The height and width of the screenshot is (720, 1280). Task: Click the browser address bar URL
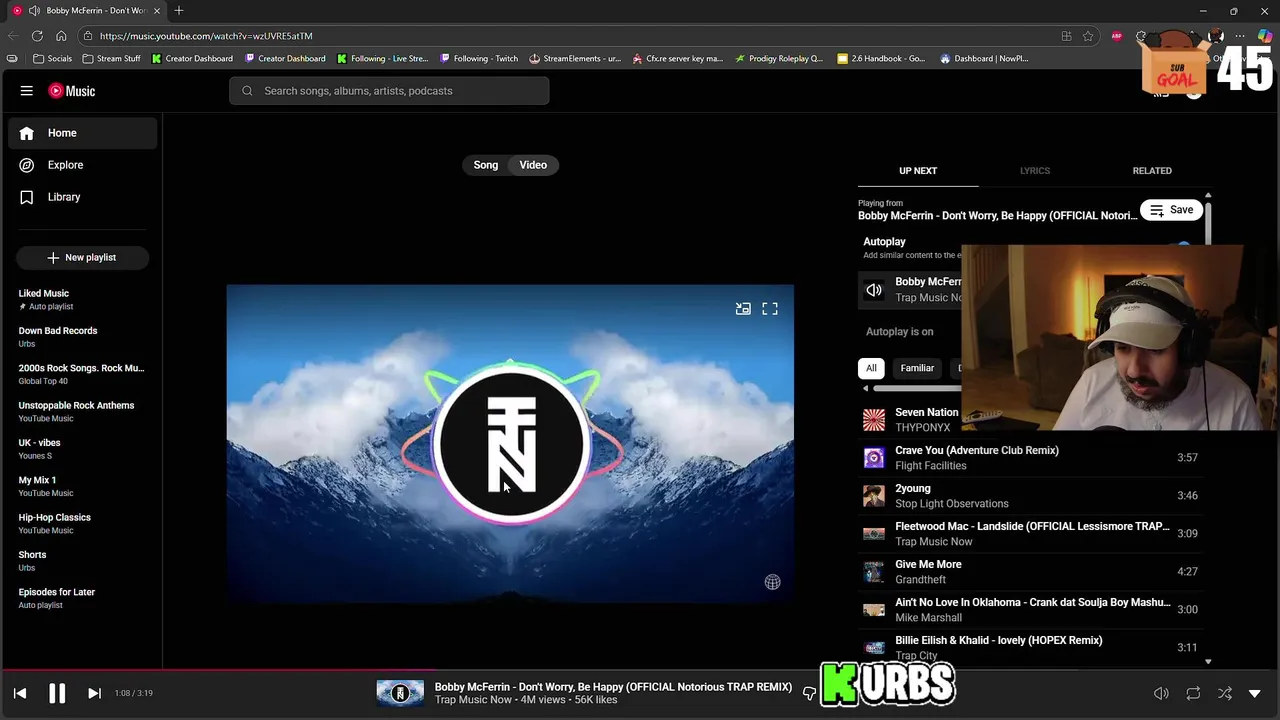pos(206,36)
